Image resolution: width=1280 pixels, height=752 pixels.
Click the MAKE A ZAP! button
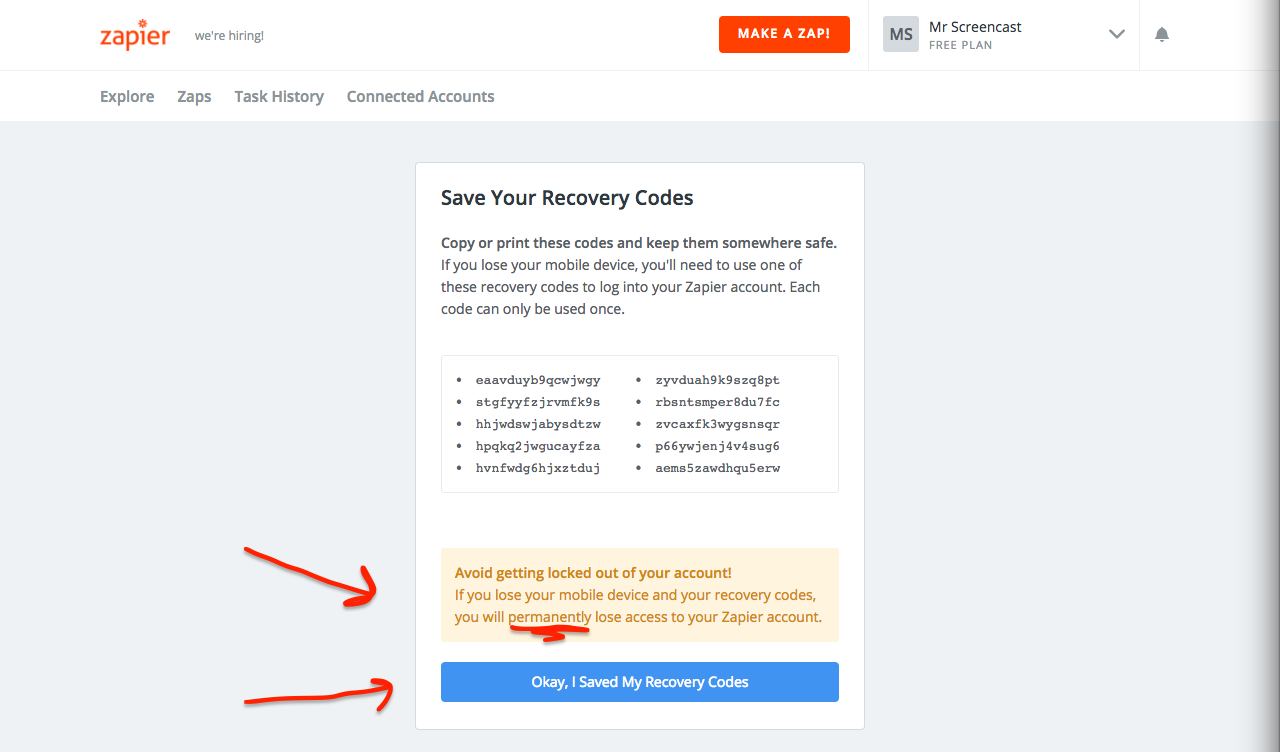pos(784,34)
